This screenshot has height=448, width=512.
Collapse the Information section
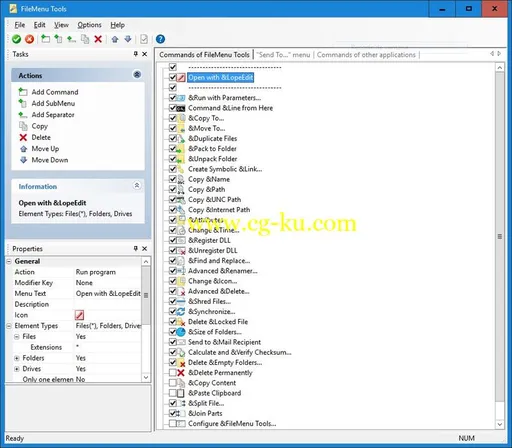pyautogui.click(x=137, y=186)
